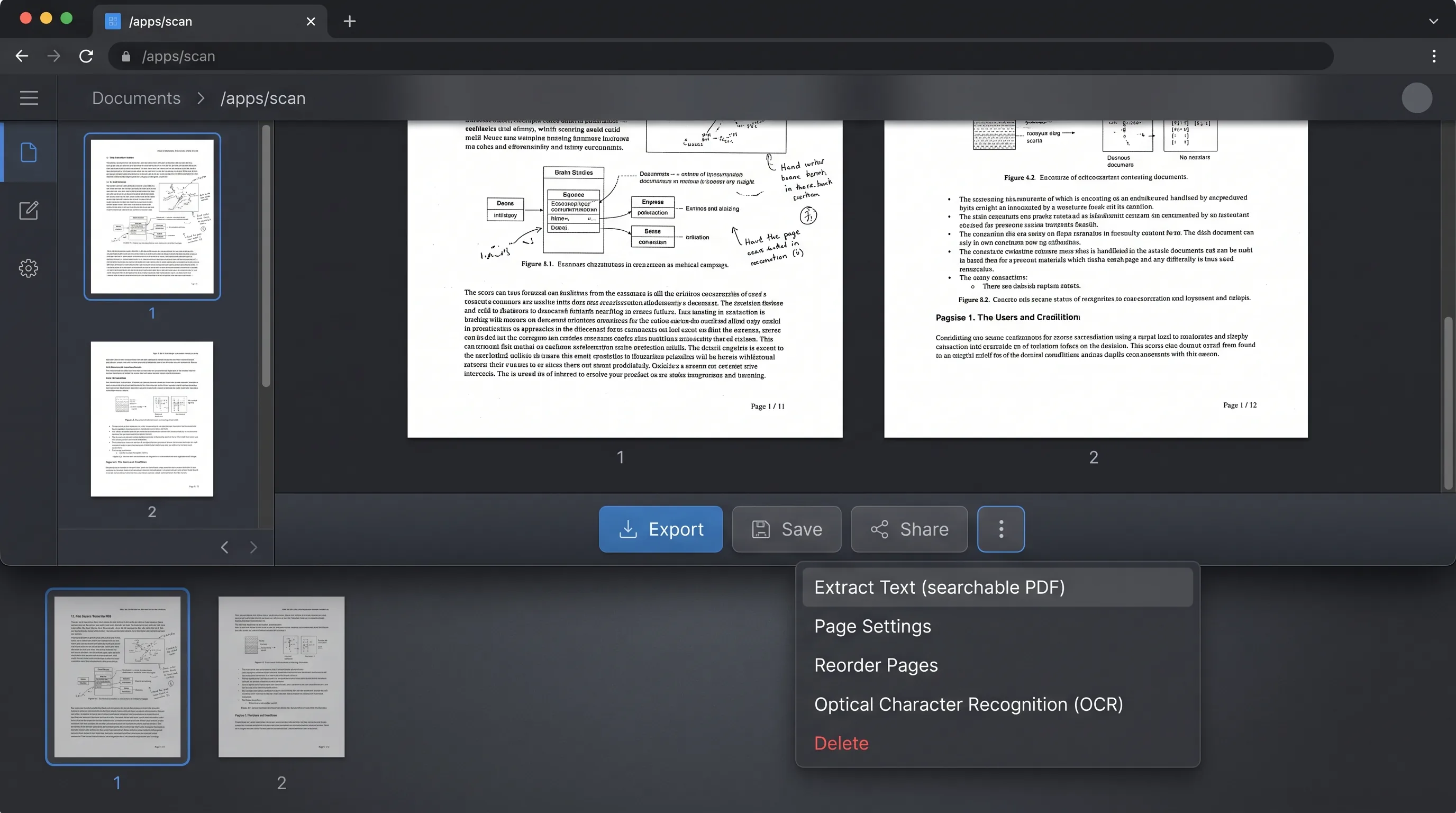Choose Reorder Pages from menu

tap(998, 665)
